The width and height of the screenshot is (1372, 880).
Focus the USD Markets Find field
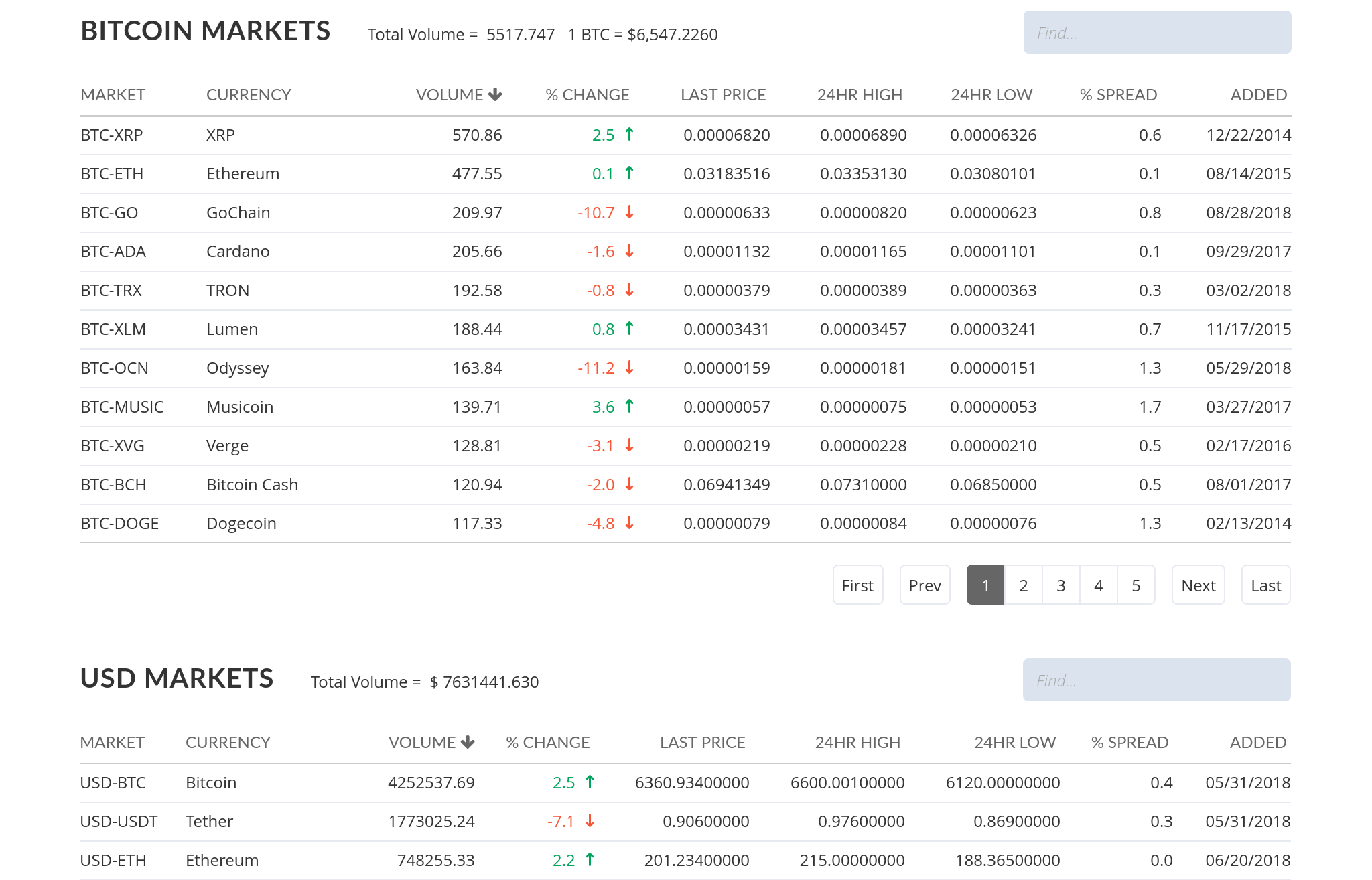pyautogui.click(x=1156, y=680)
